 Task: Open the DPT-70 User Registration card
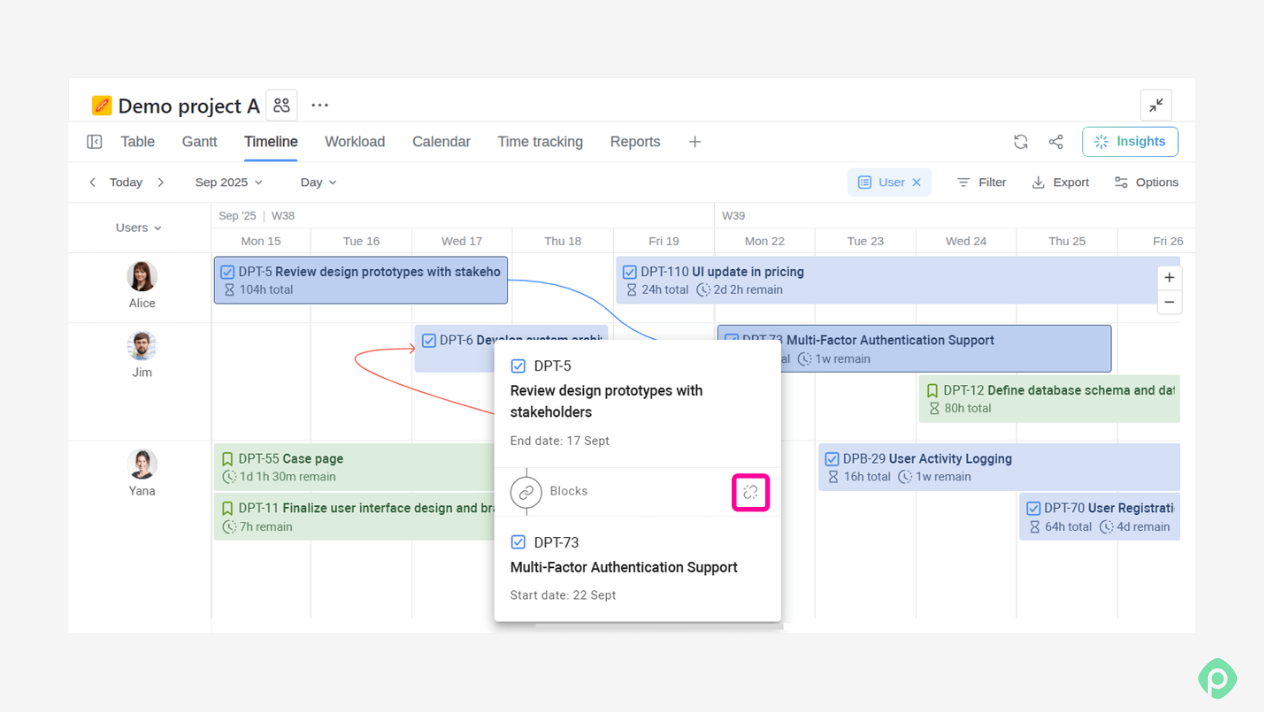(1099, 517)
